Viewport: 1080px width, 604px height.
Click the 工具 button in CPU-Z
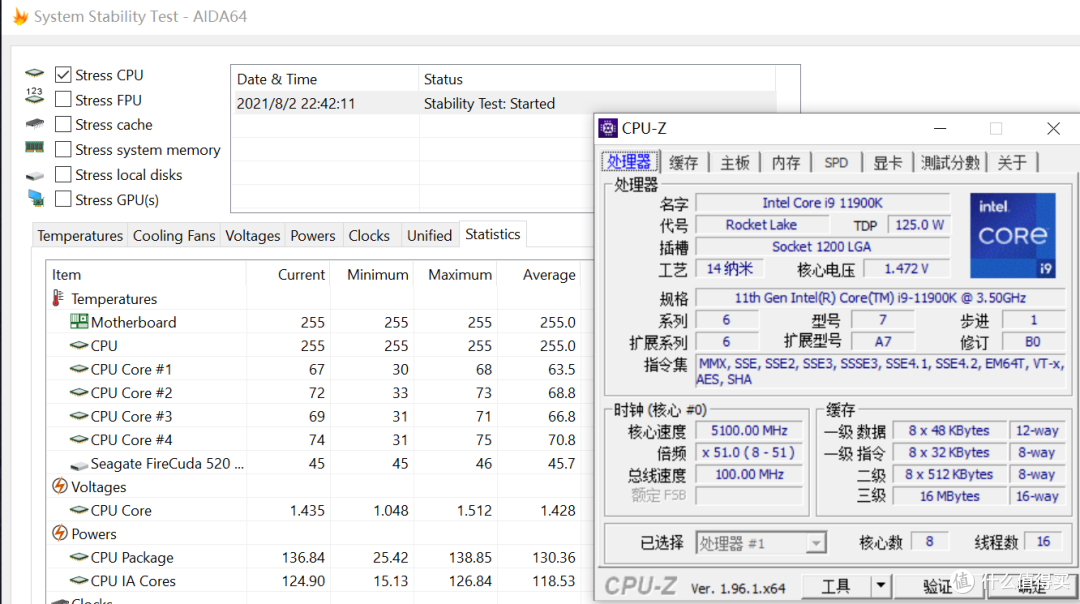tap(836, 586)
